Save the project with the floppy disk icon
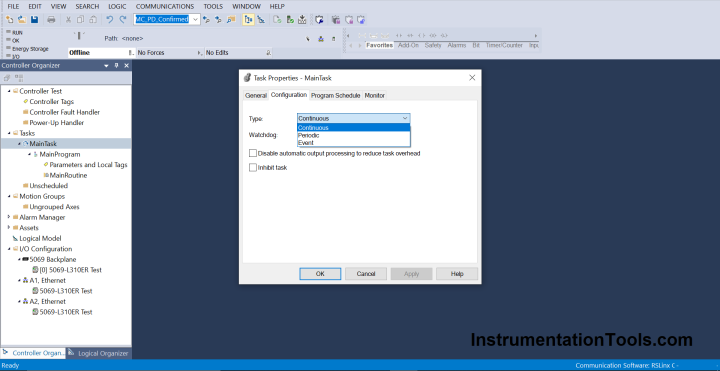720x371 pixels. [34, 19]
